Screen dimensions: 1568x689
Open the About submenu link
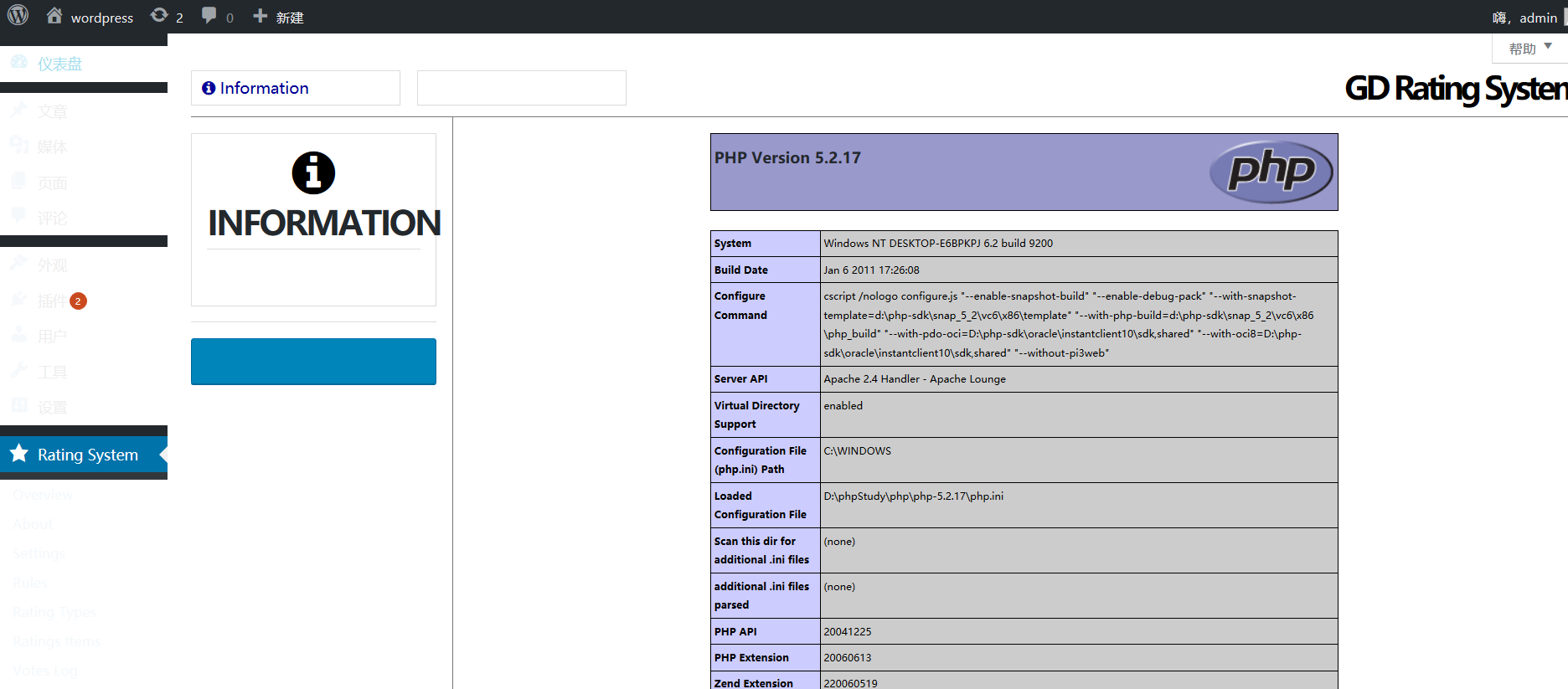click(x=33, y=524)
